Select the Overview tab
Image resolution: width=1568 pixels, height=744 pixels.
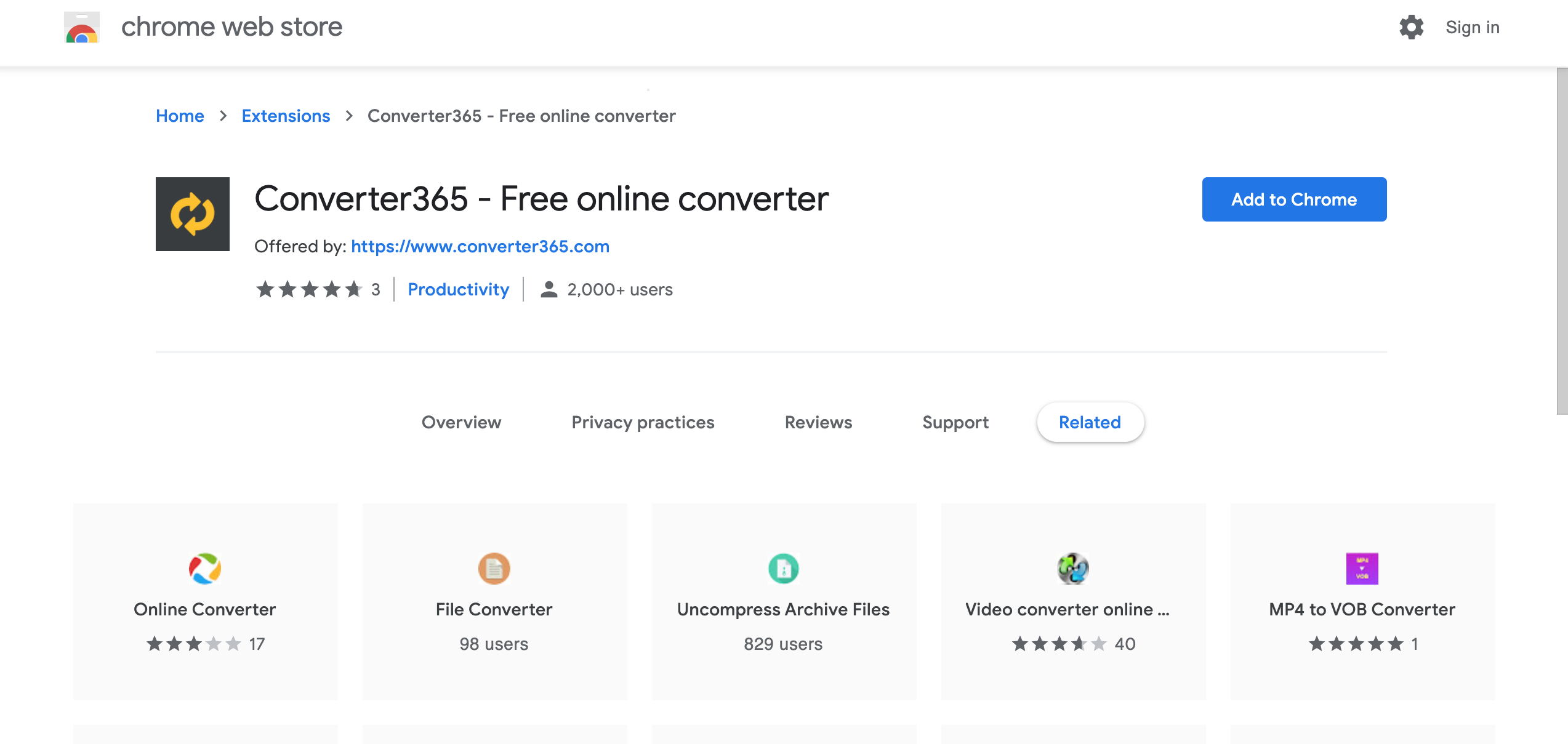tap(461, 422)
